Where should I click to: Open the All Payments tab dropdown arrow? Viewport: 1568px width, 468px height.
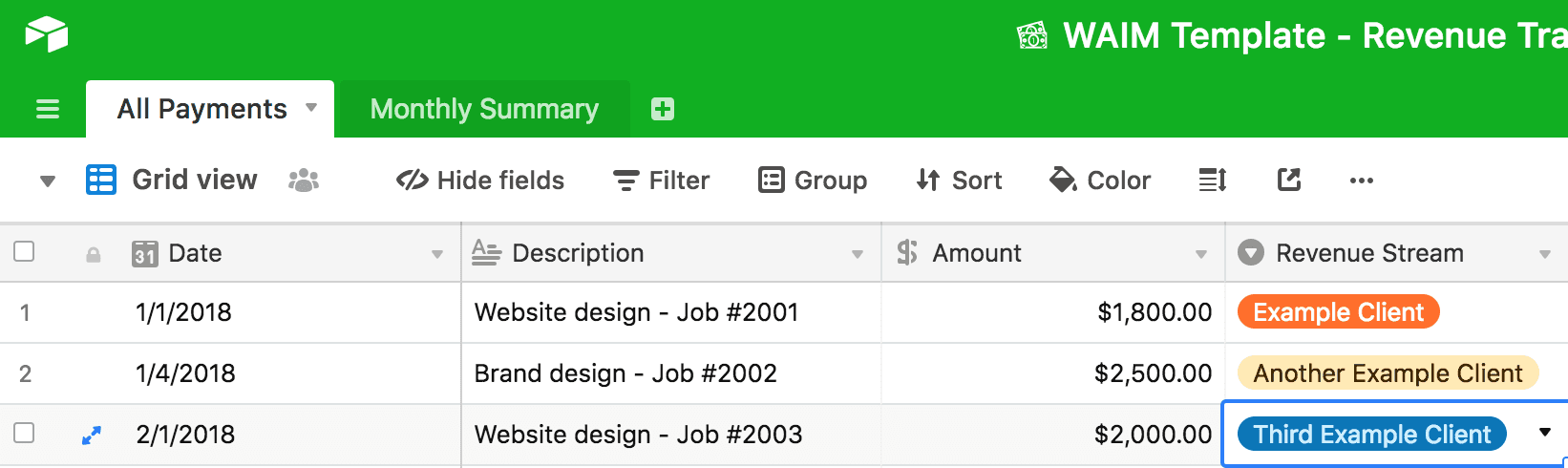pos(311,108)
